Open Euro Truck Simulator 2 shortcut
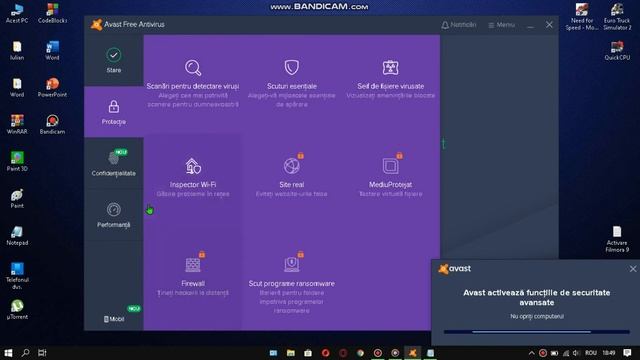The image size is (640, 360). (x=617, y=17)
